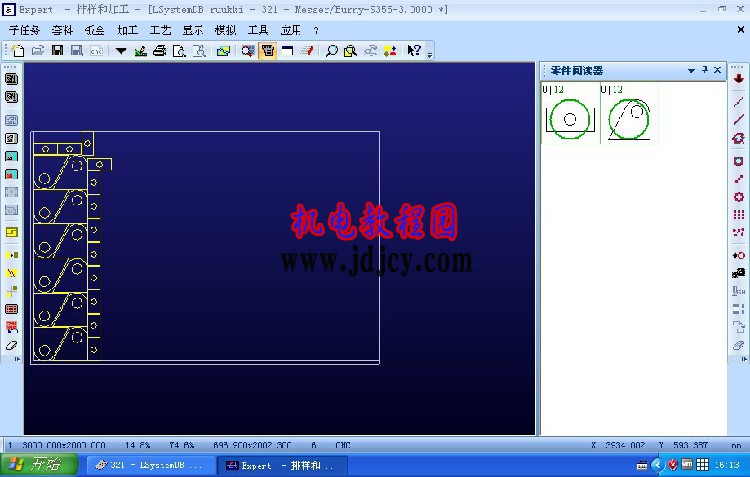Expand hidden tray icons with the blue arrow
The height and width of the screenshot is (477, 750).
pyautogui.click(x=658, y=464)
